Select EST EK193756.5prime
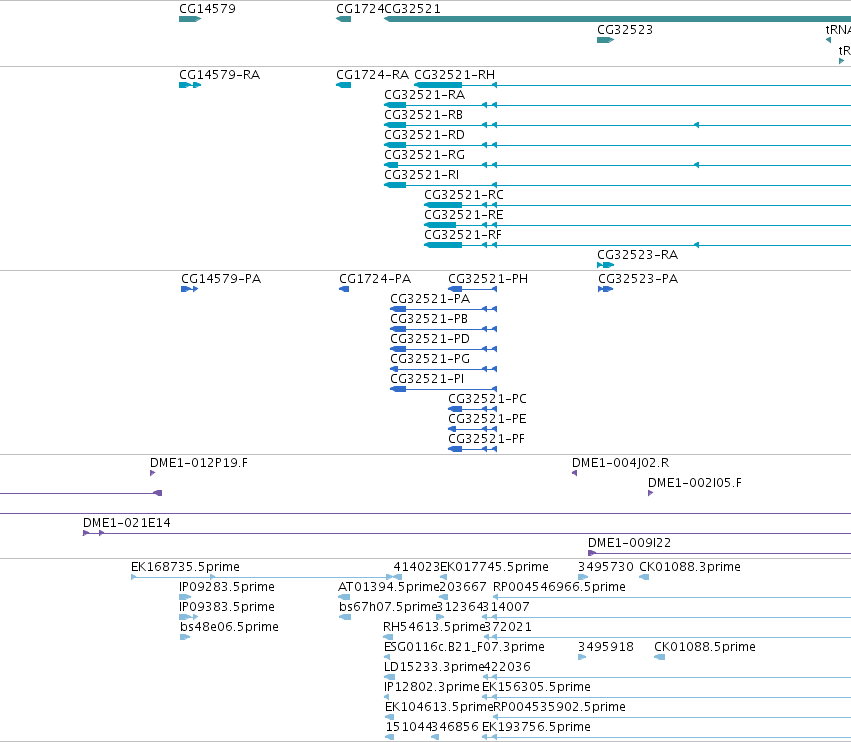This screenshot has height=742, width=851. (x=536, y=728)
